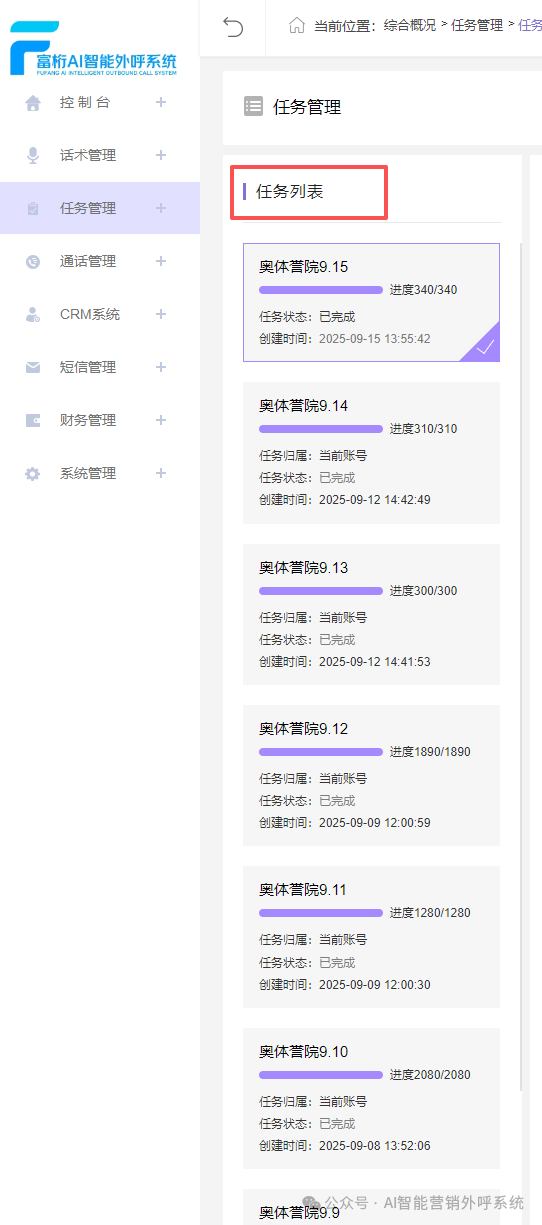Image resolution: width=542 pixels, height=1225 pixels.
Task: Click progress bar of 奥体营院9.15
Action: pos(321,290)
